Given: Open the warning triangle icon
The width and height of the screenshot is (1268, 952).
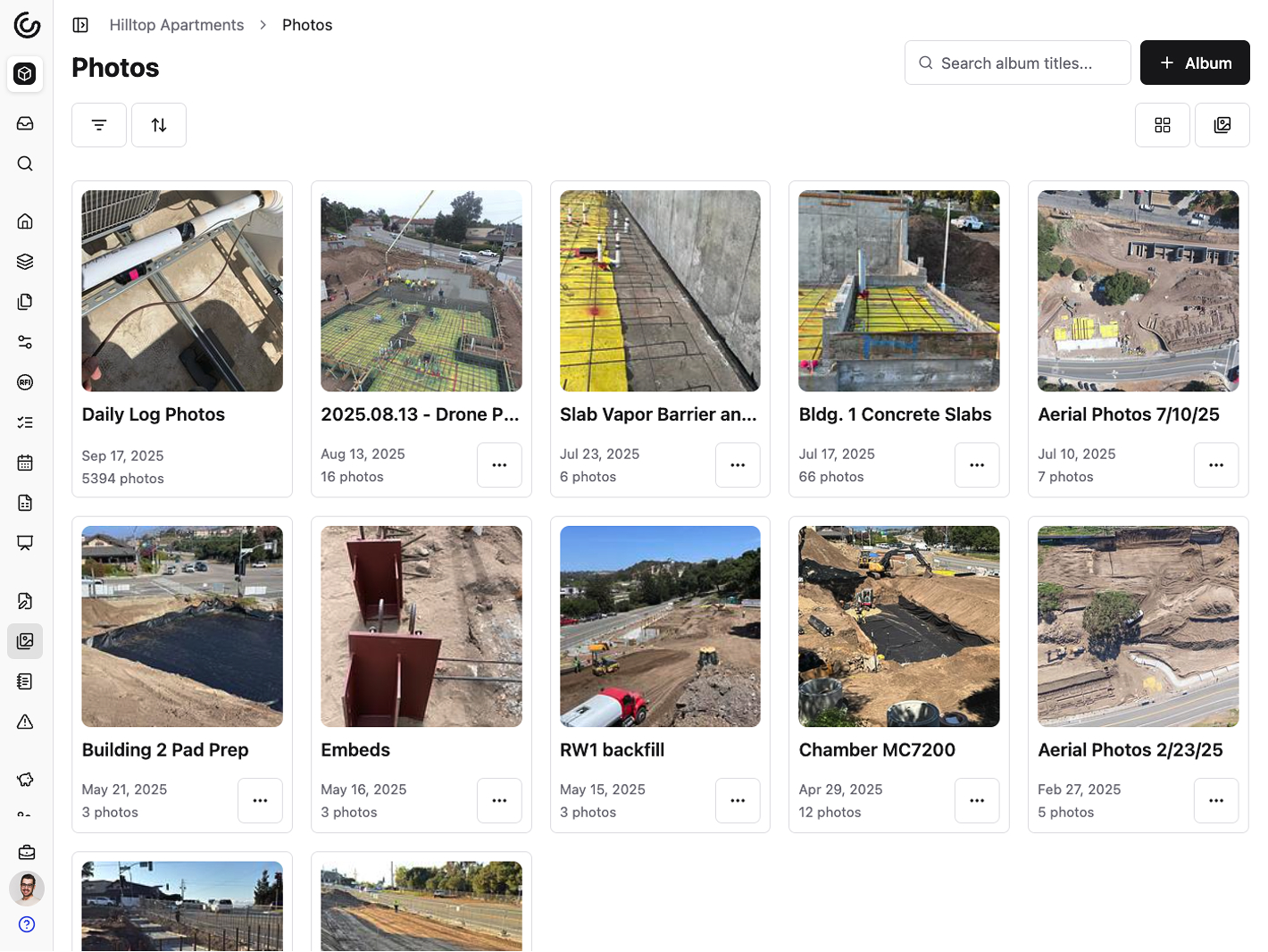Looking at the screenshot, I should pos(25,722).
